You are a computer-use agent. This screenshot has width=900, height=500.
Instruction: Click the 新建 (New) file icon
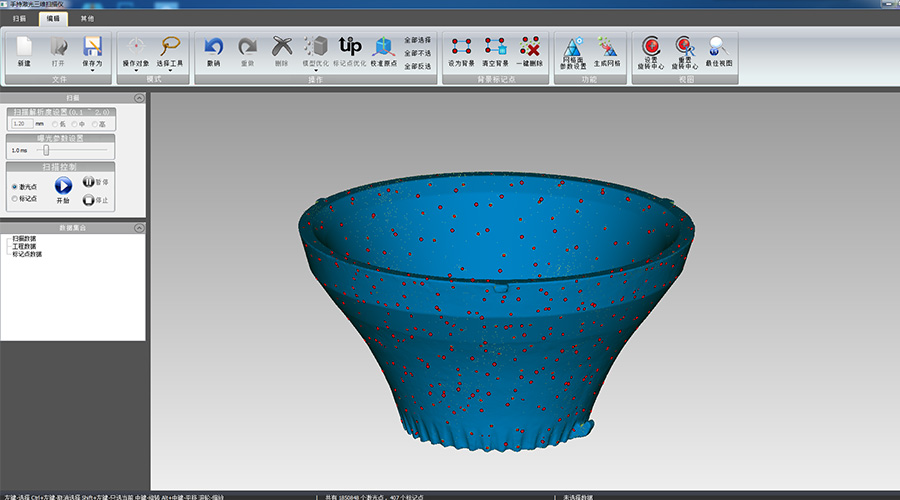pos(24,47)
